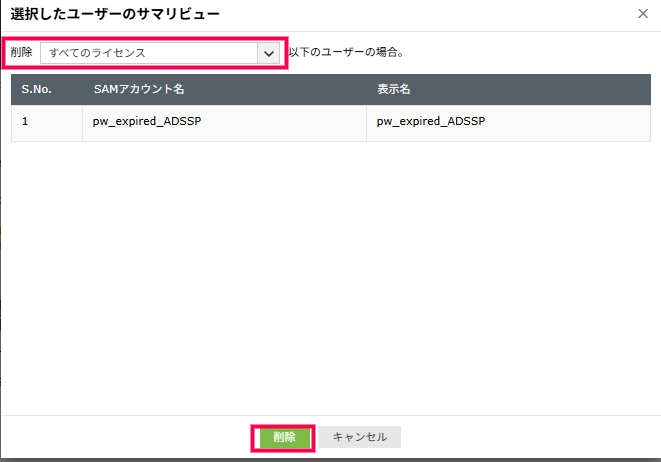Click the SAMアカウント名 column header
Screen dimensions: 661x462
click(139, 89)
